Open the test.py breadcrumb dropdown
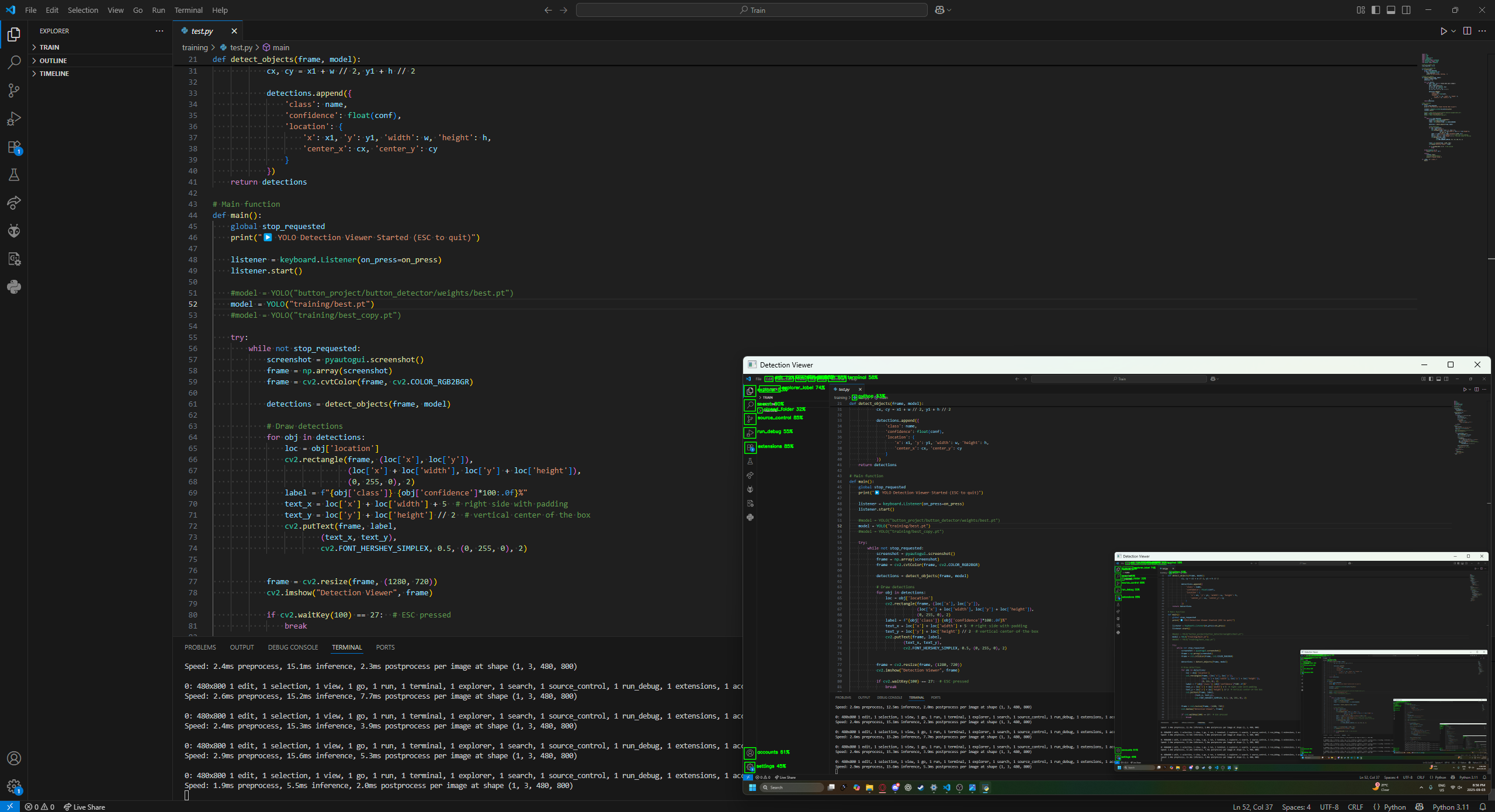This screenshot has height=812, width=1495. point(236,47)
